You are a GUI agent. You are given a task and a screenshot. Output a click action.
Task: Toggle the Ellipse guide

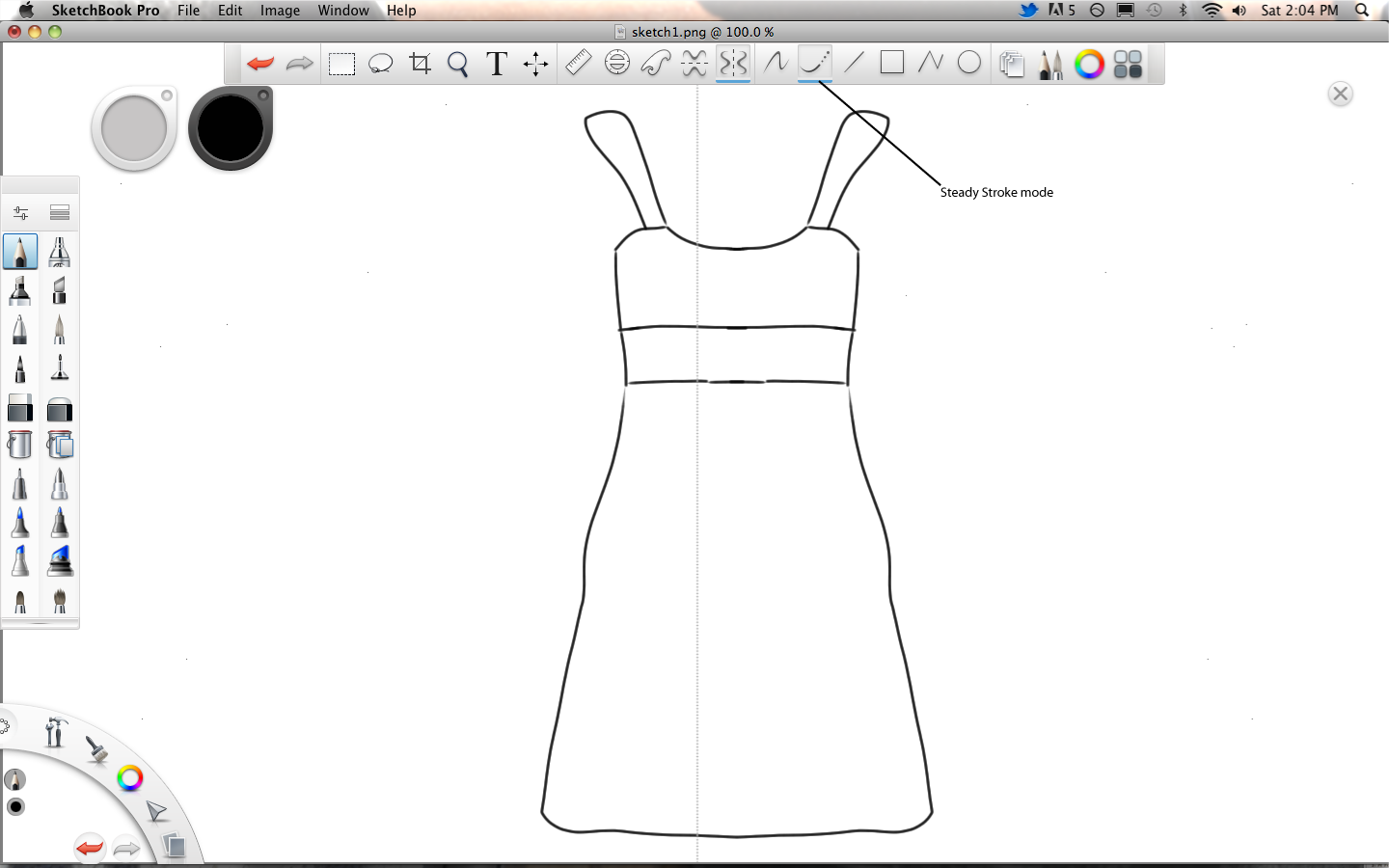tap(617, 63)
